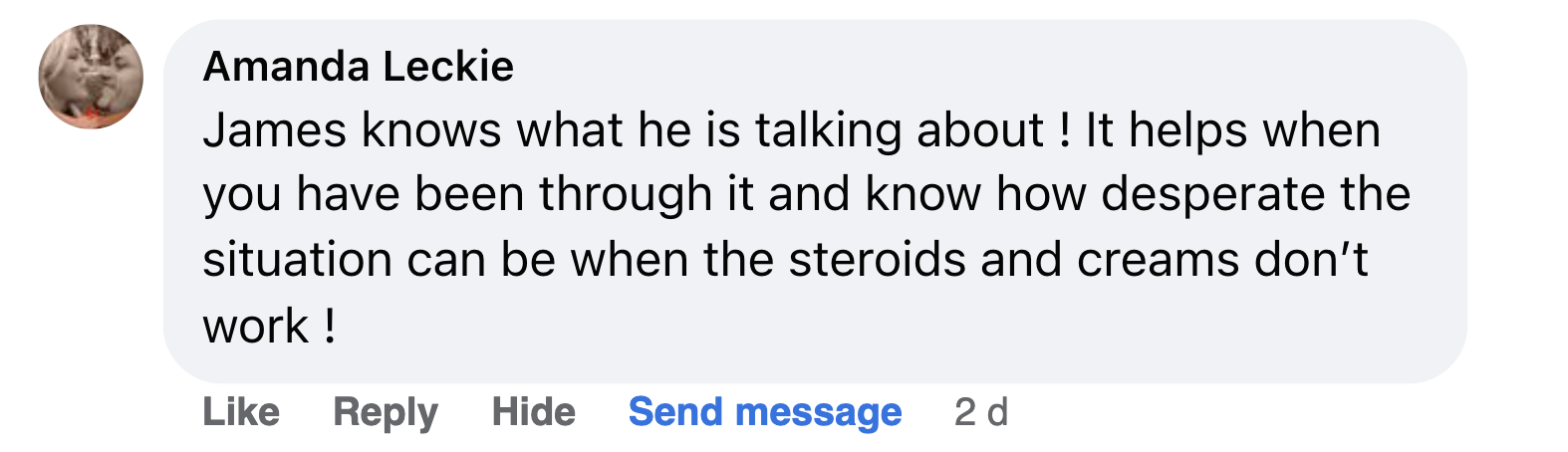
Task: Click the 2 d comment timestamp
Action: (981, 412)
